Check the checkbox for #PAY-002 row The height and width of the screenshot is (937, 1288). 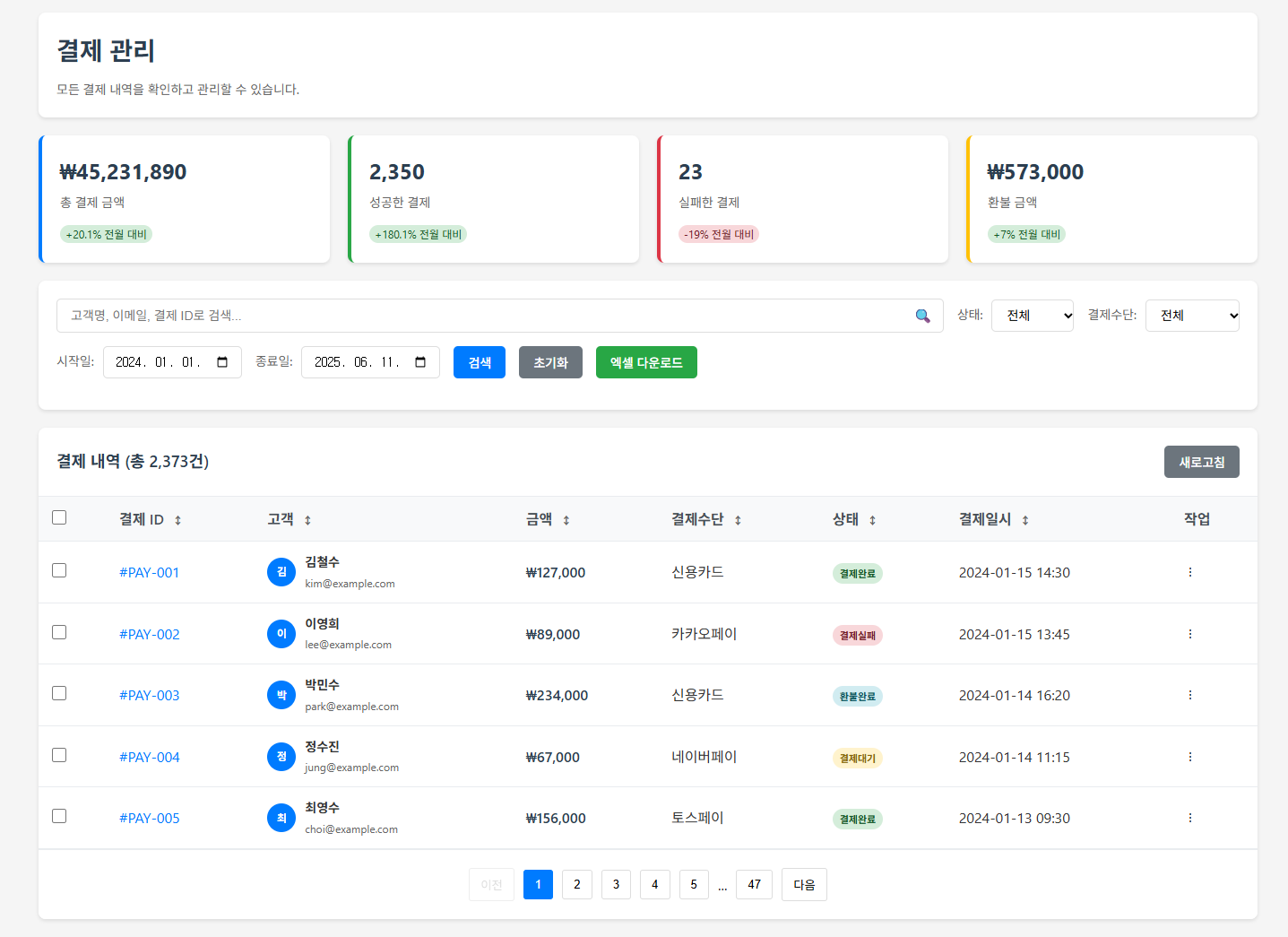tap(59, 632)
